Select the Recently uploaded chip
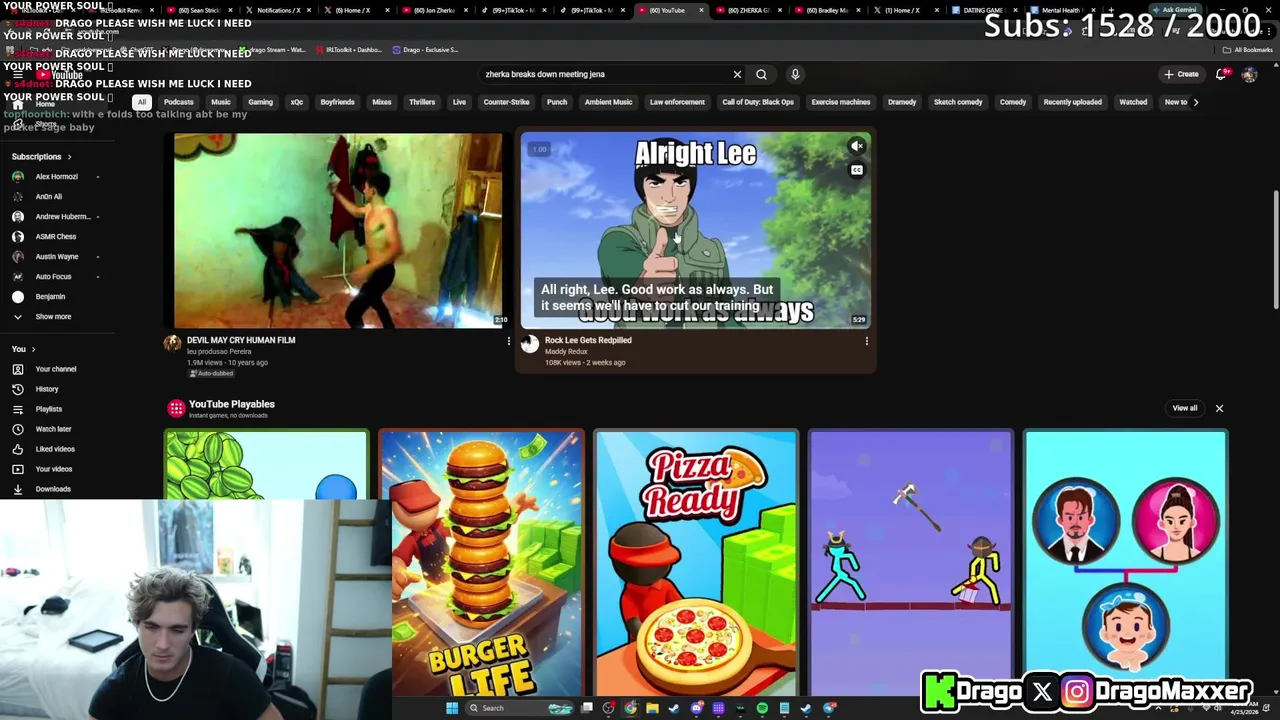Viewport: 1280px width, 720px height. pyautogui.click(x=1072, y=102)
